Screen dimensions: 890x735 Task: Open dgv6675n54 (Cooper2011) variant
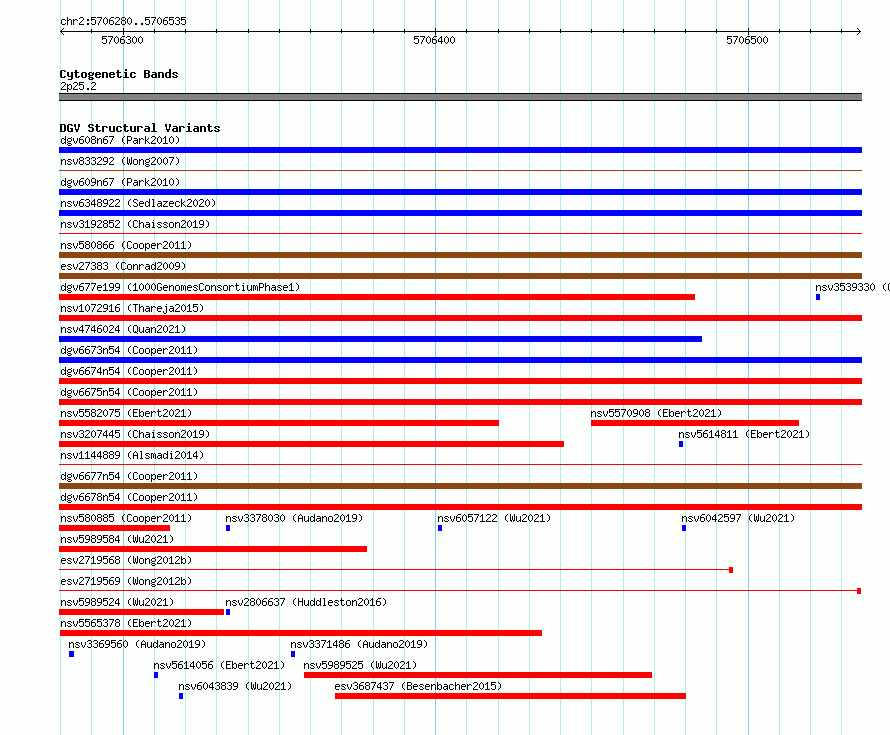(129, 392)
